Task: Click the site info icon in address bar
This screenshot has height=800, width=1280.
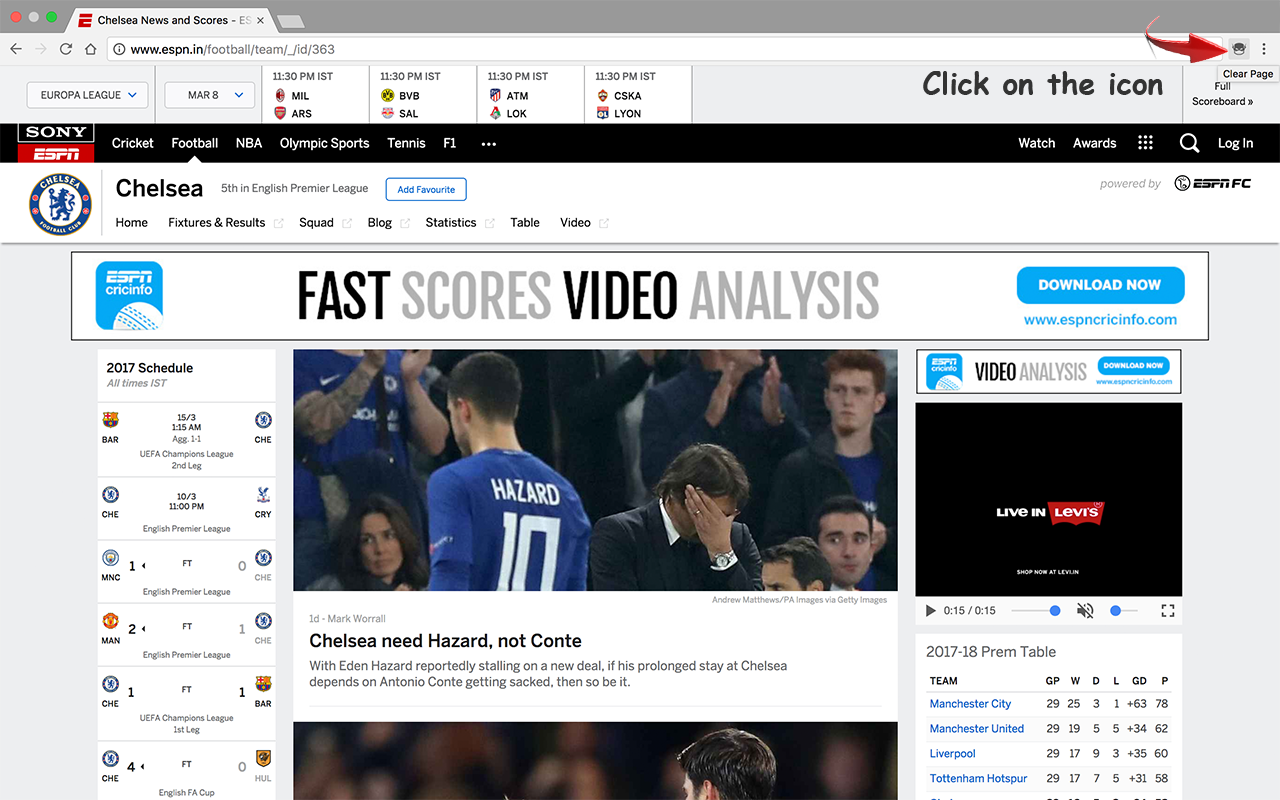Action: pos(118,48)
